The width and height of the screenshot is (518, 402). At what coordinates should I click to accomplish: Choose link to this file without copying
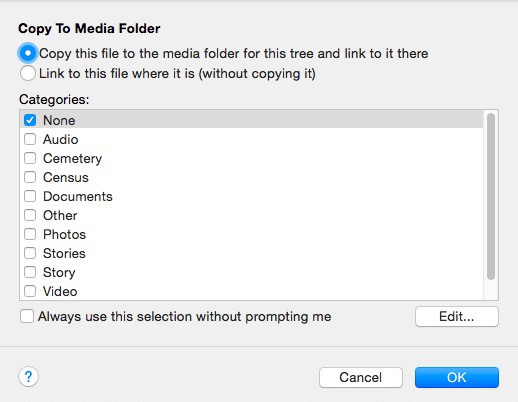tap(28, 73)
